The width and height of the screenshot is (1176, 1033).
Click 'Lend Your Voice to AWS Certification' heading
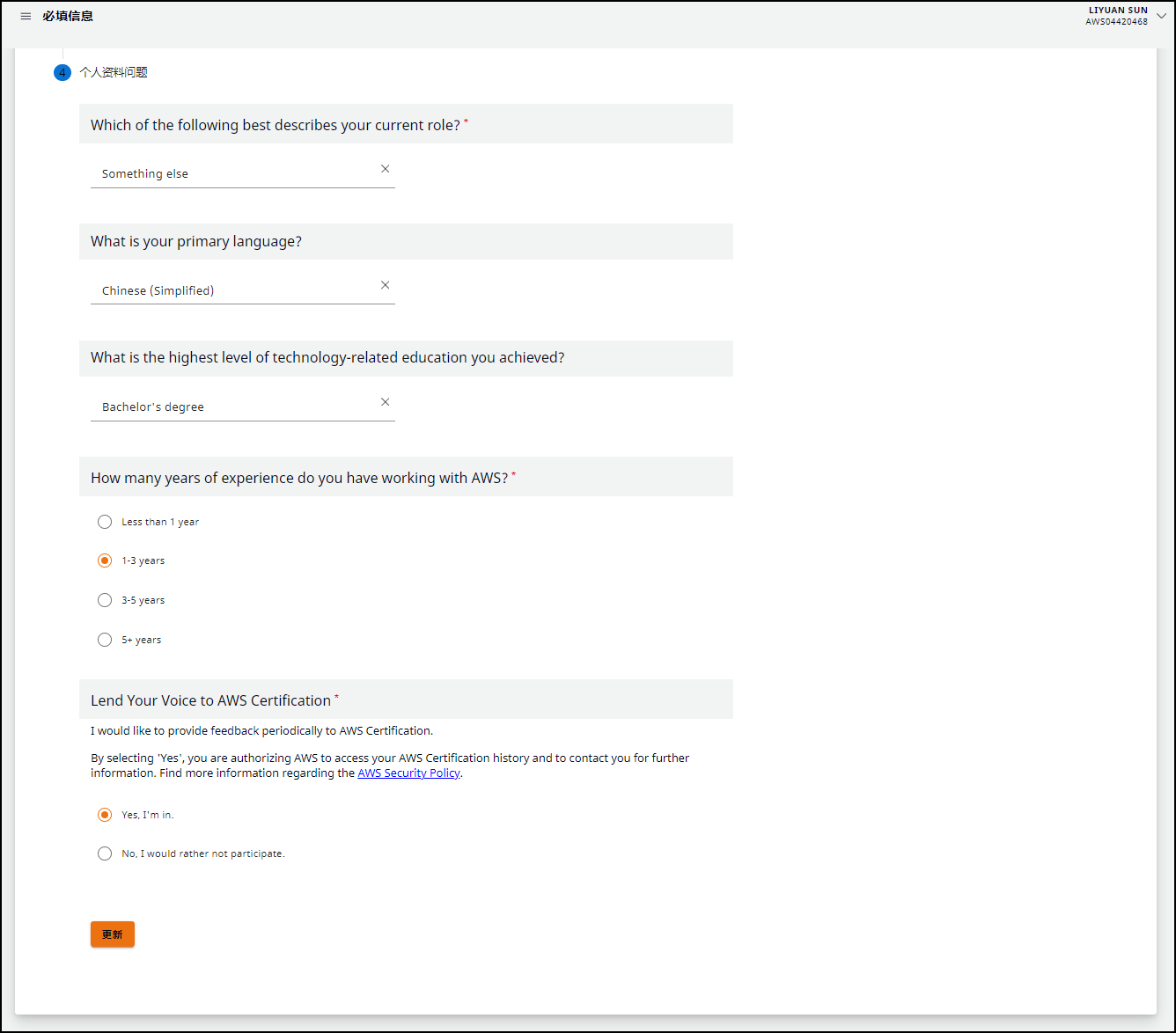point(211,700)
